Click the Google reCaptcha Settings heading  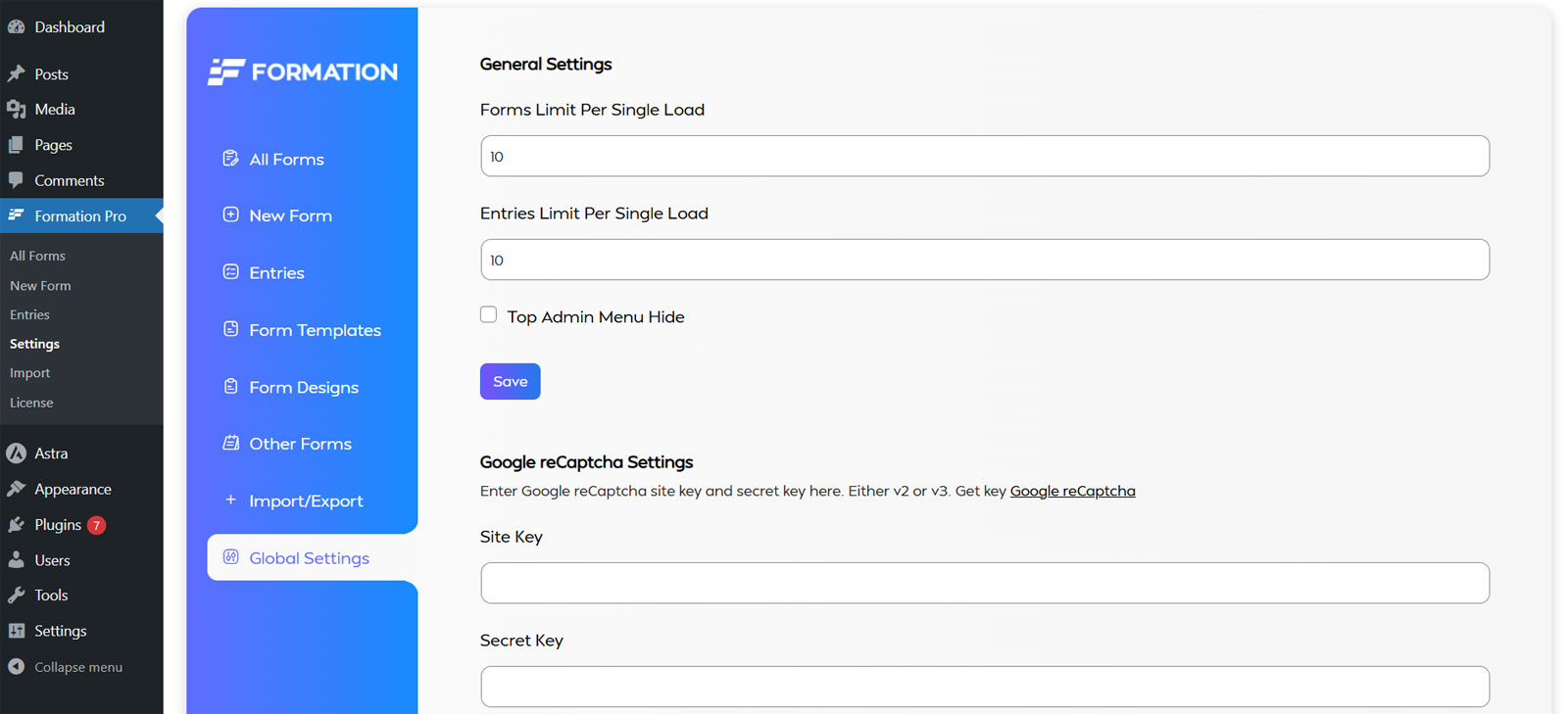coord(586,462)
